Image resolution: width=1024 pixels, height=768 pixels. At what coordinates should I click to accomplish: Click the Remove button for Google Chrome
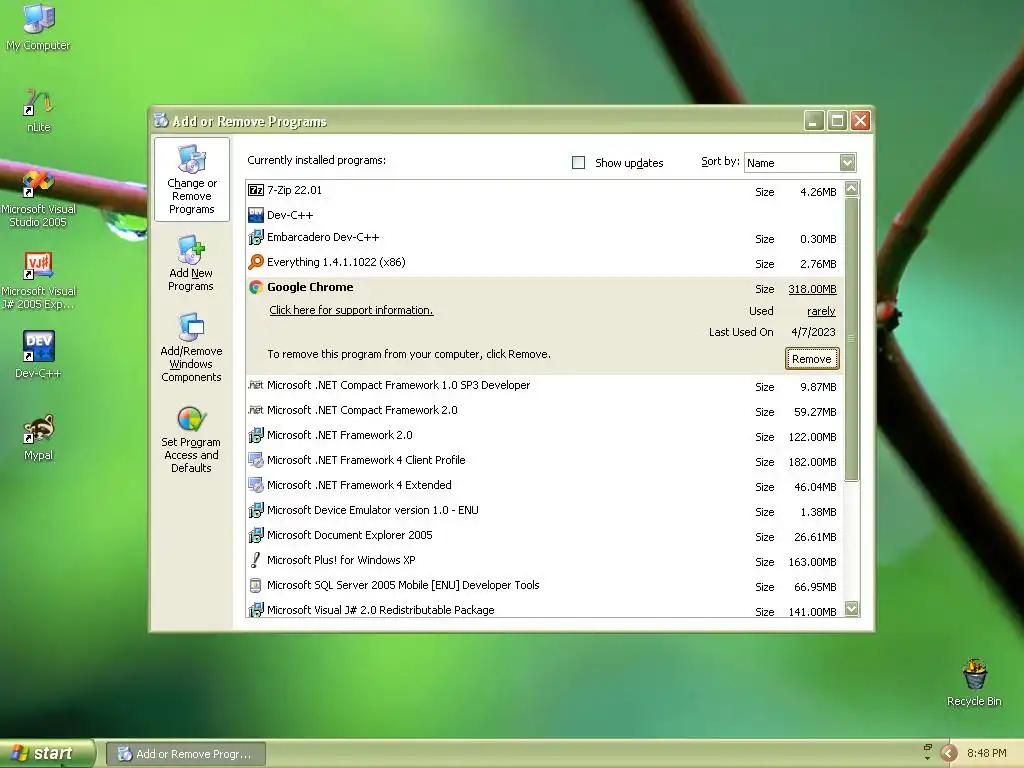(812, 359)
